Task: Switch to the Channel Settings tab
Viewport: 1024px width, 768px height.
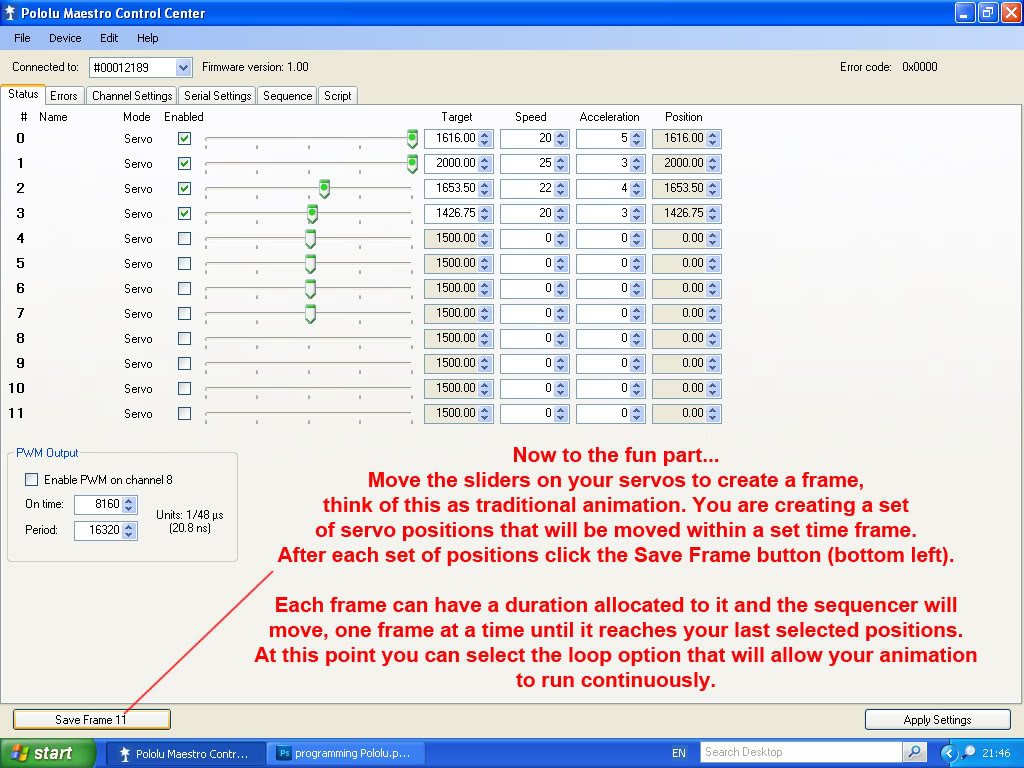Action: click(132, 96)
